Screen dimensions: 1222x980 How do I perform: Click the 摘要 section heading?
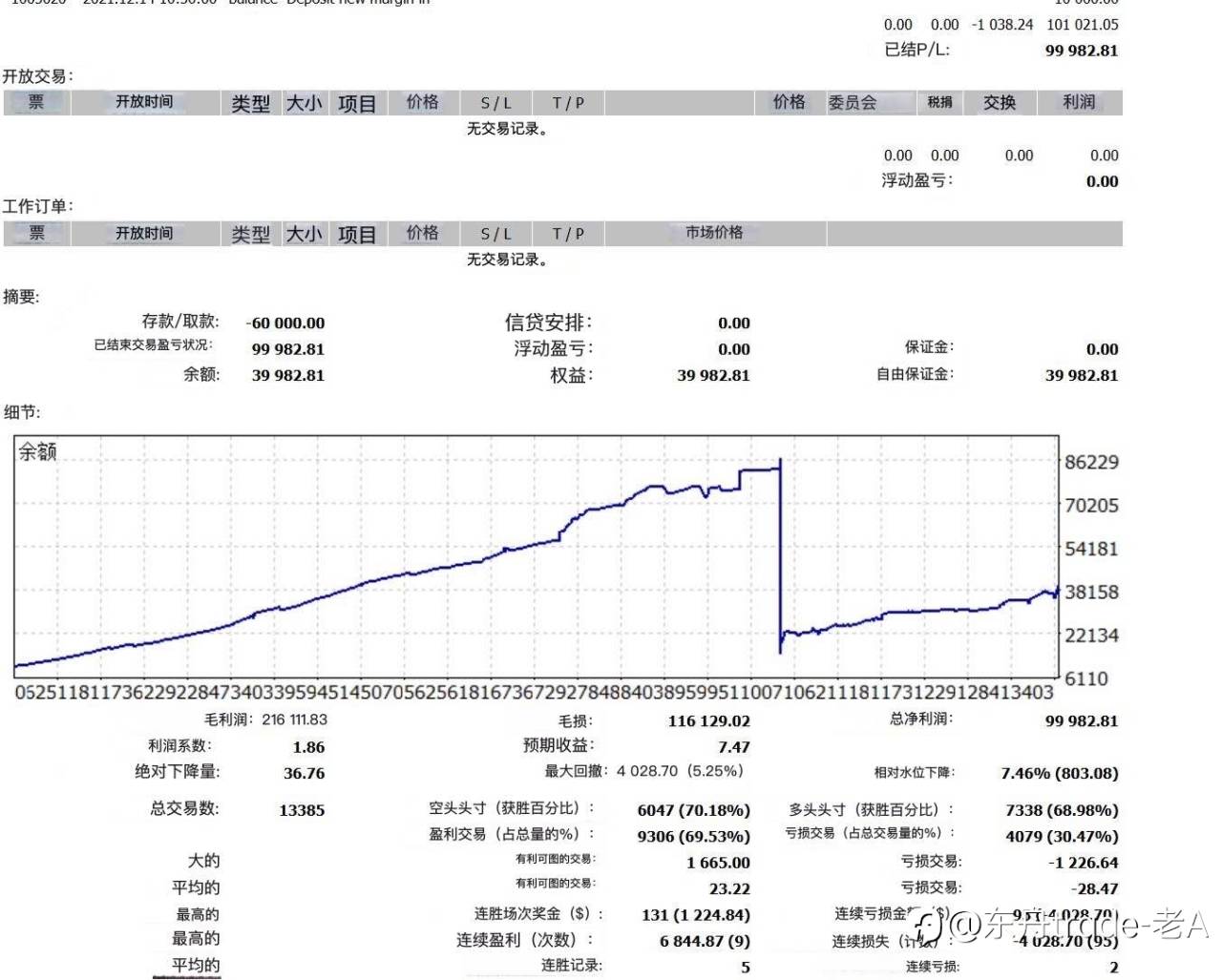(x=21, y=297)
